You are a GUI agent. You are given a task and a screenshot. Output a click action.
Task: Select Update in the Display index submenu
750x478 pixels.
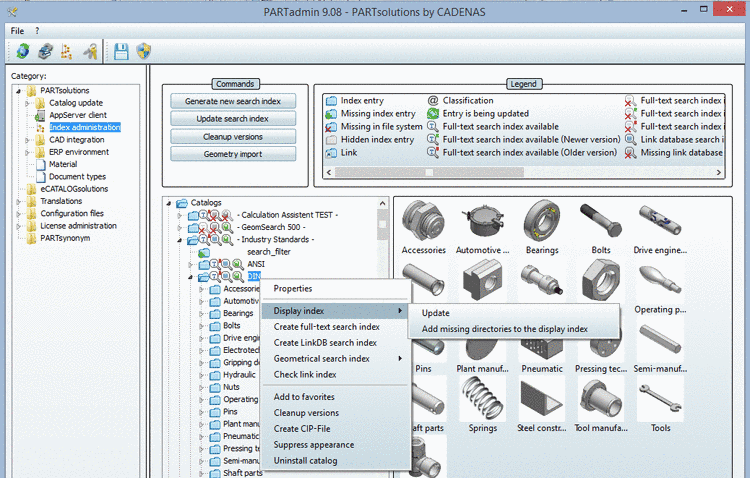click(x=436, y=312)
